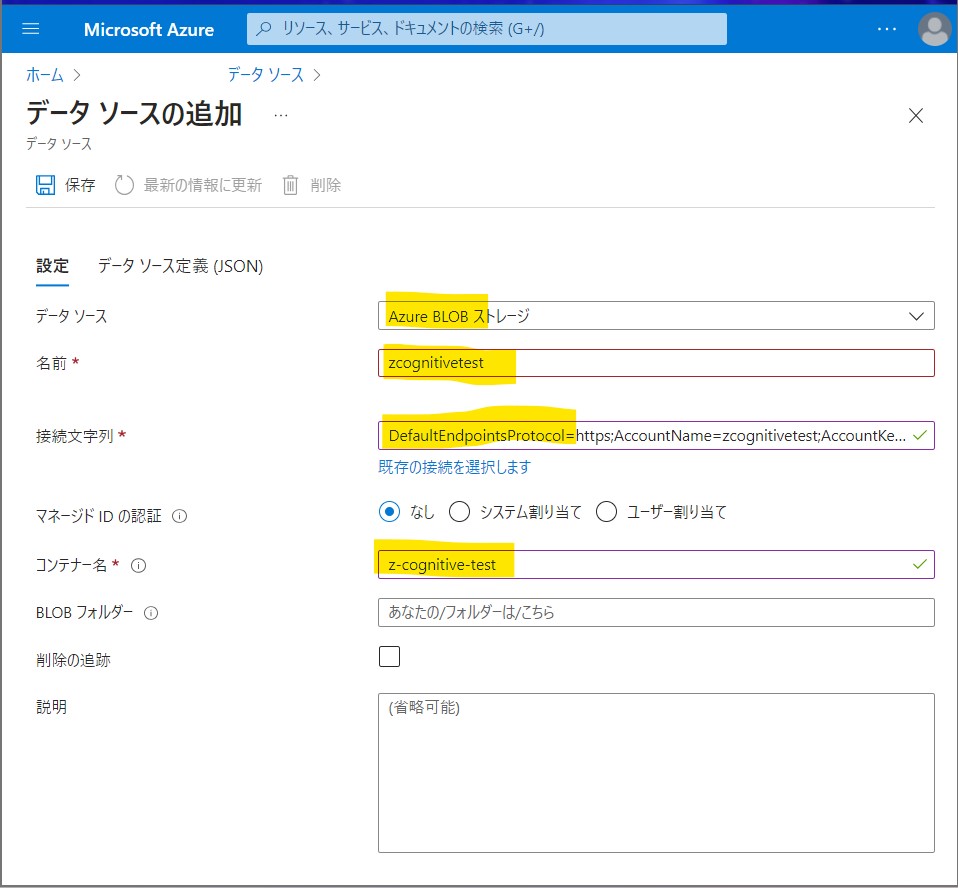Click the search magnifier icon
Viewport: 958px width, 888px height.
click(x=264, y=29)
